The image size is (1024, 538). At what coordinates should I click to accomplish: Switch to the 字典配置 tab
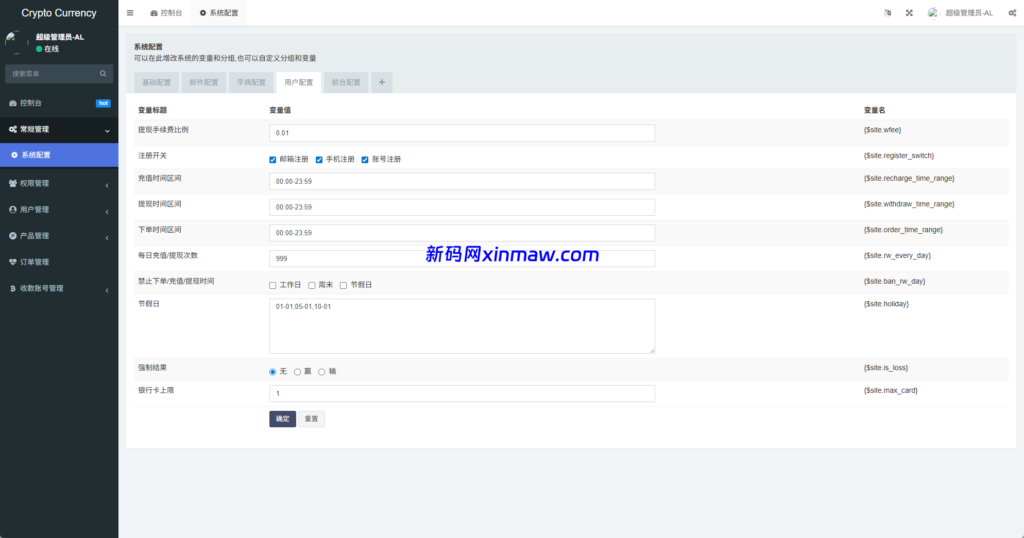pyautogui.click(x=251, y=82)
